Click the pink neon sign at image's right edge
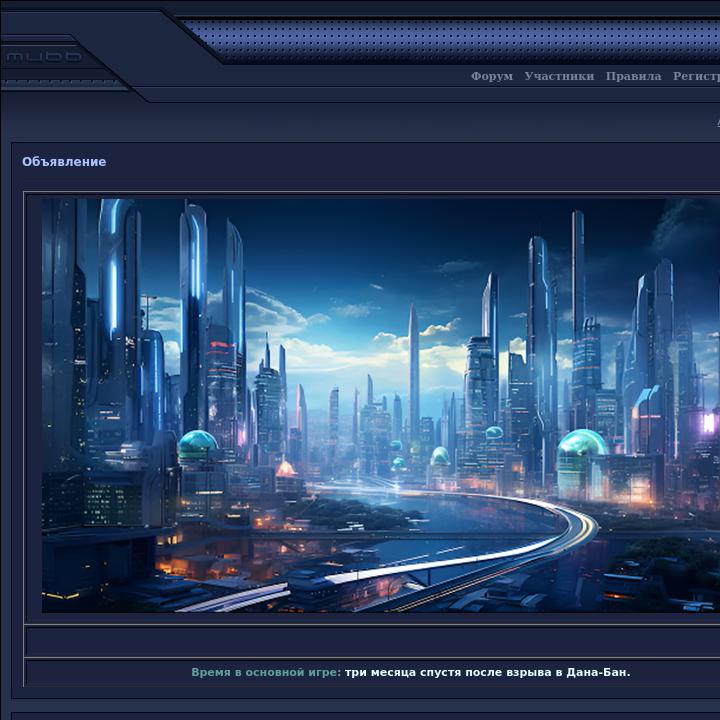Screen dimensions: 720x720 coord(709,422)
